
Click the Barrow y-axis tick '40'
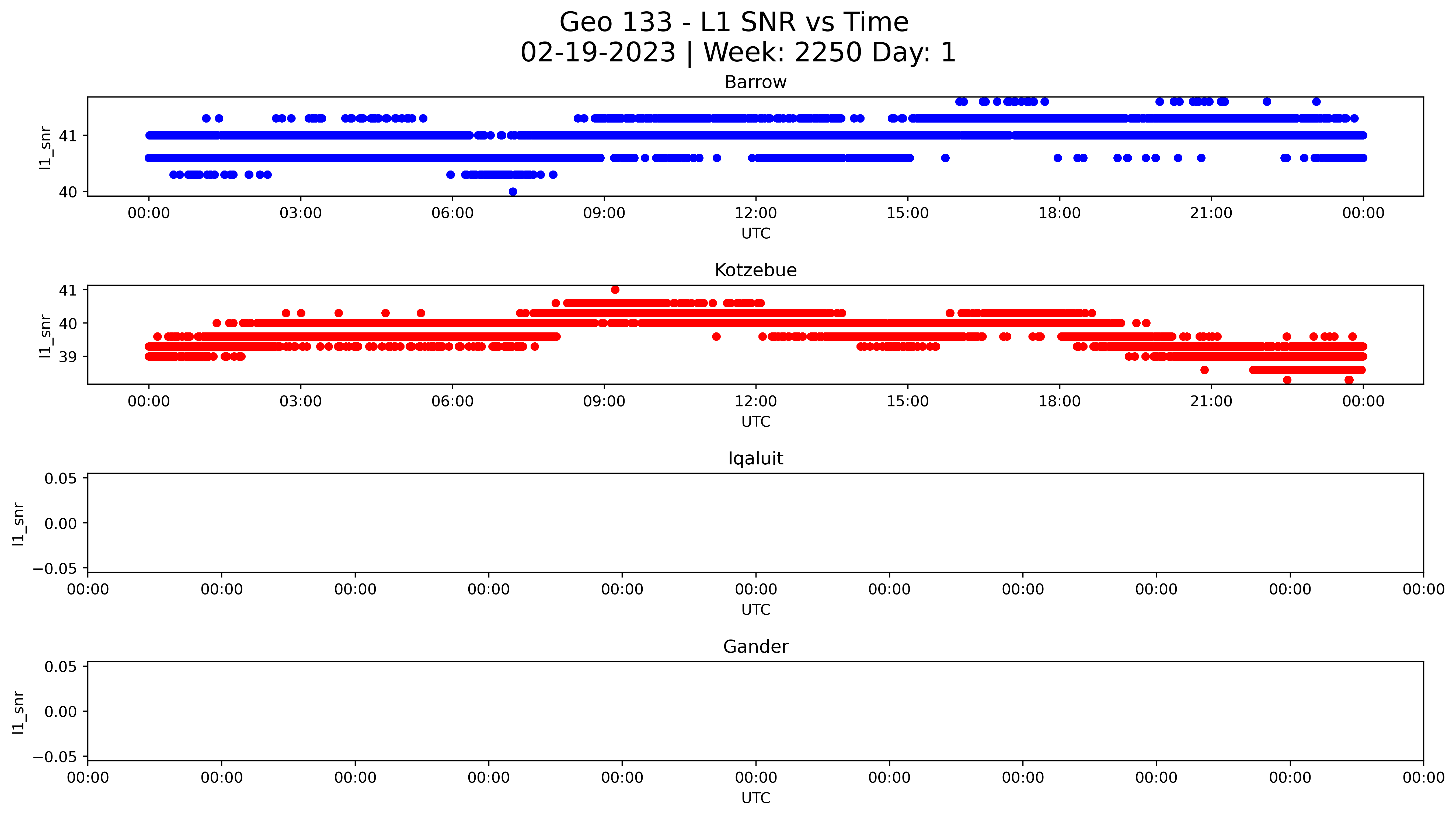click(x=68, y=192)
